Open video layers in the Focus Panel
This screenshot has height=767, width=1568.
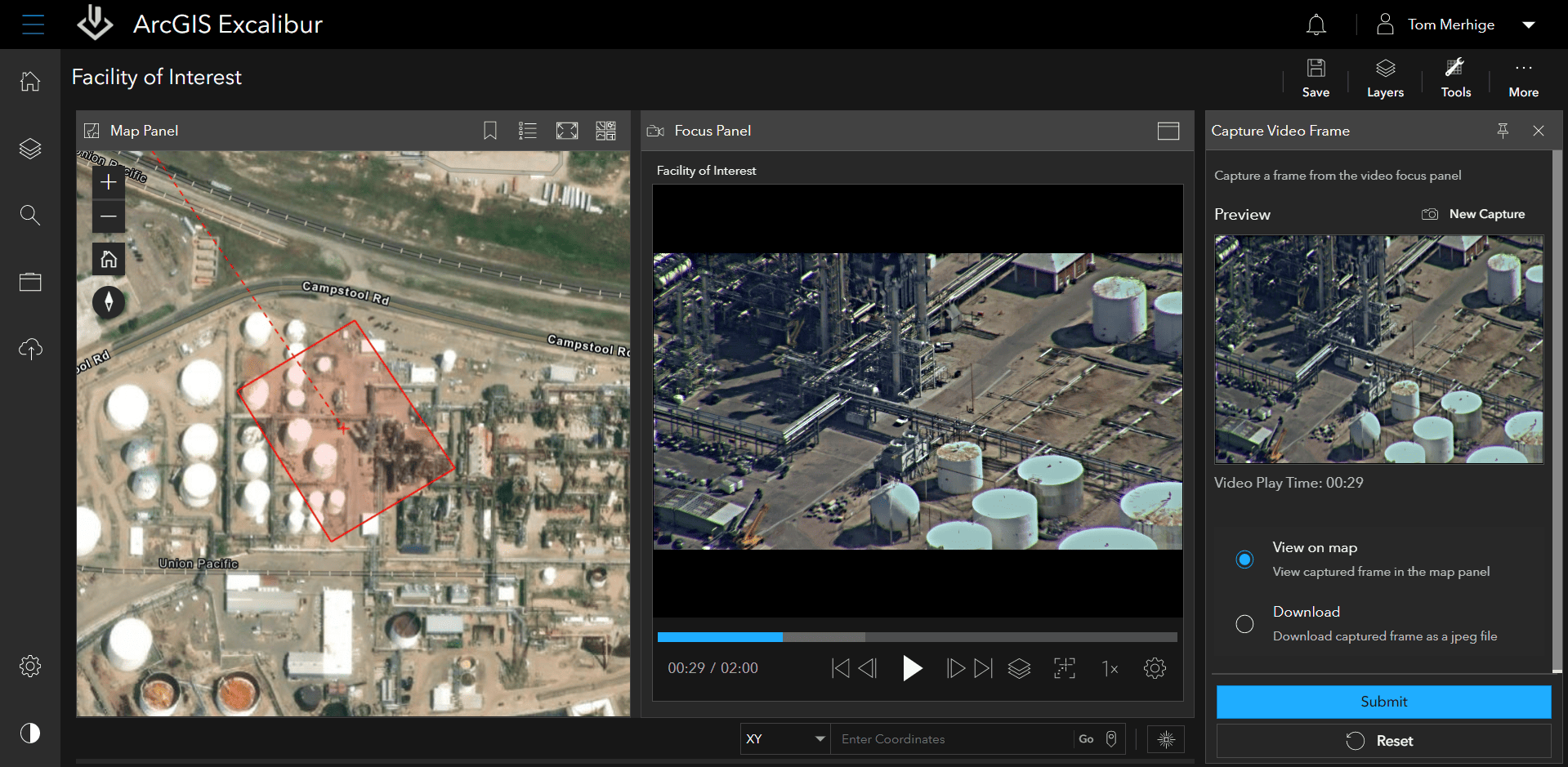pos(1019,668)
